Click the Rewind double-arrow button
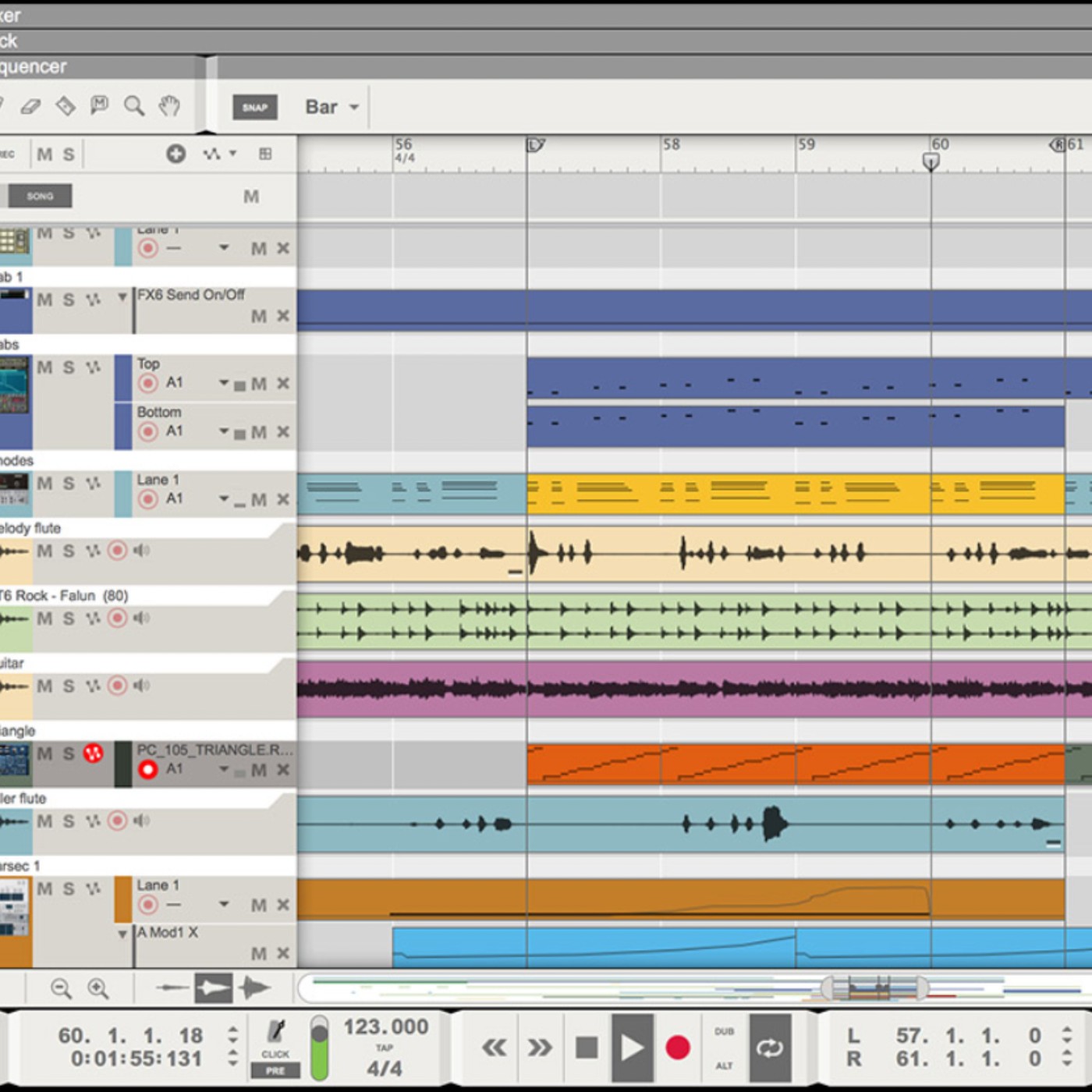The height and width of the screenshot is (1092, 1092). pos(494,1048)
